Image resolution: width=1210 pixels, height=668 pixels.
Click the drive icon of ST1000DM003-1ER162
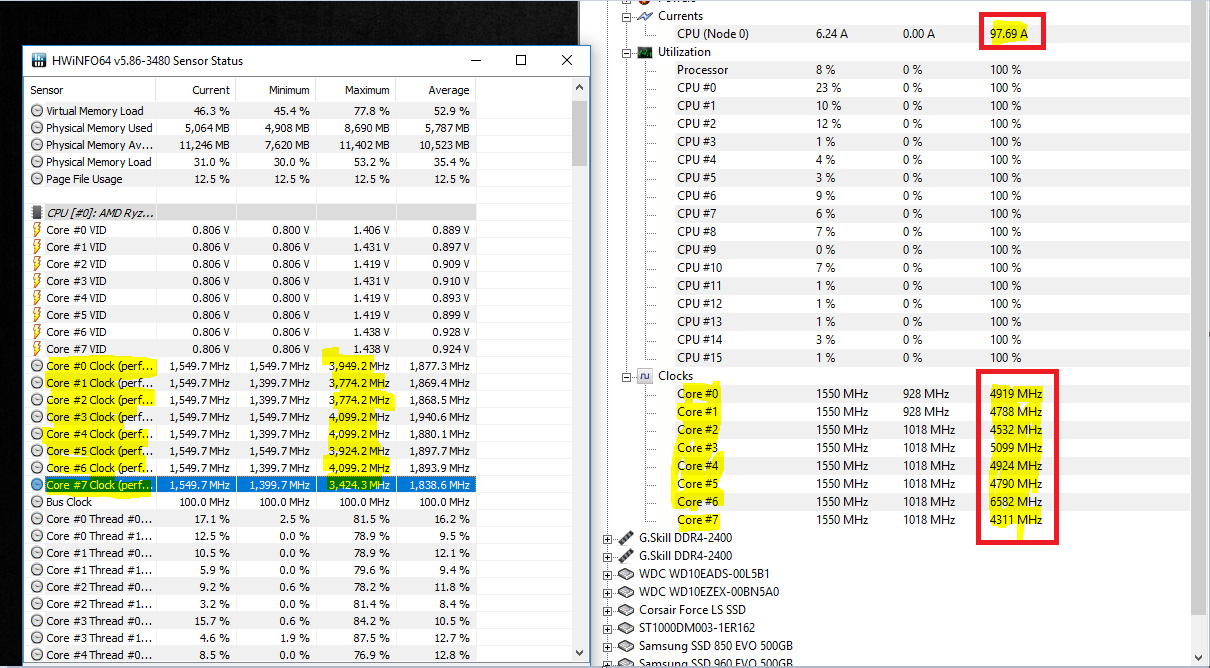coord(628,628)
